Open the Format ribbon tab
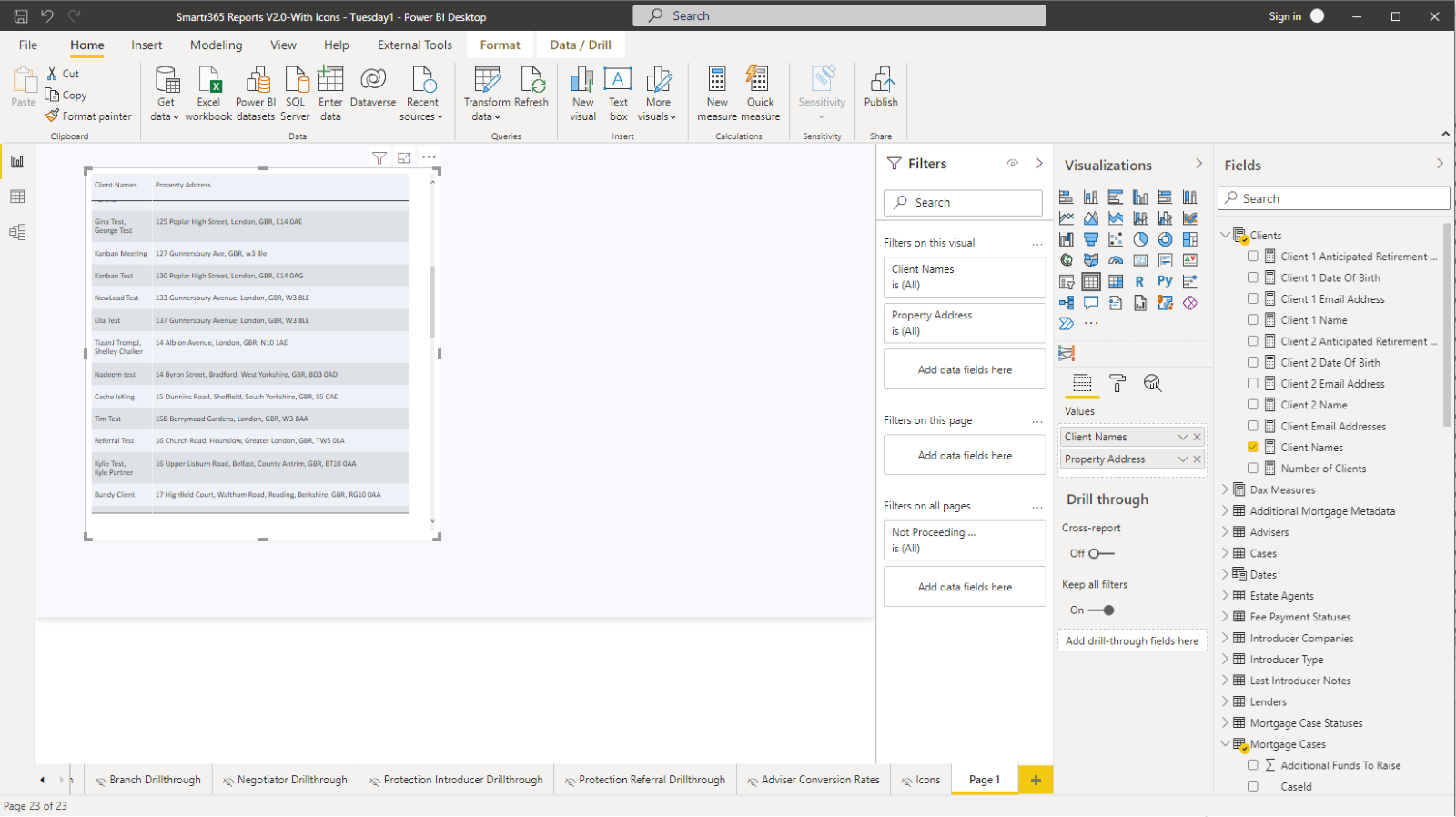Screen dimensions: 1456x817 500,45
